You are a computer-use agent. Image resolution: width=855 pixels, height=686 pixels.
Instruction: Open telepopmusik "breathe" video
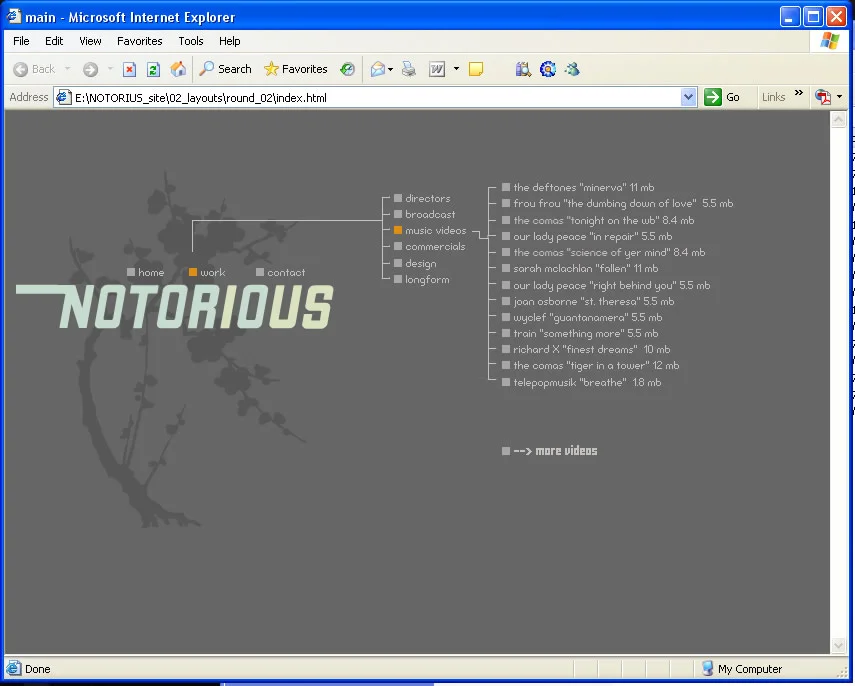582,382
